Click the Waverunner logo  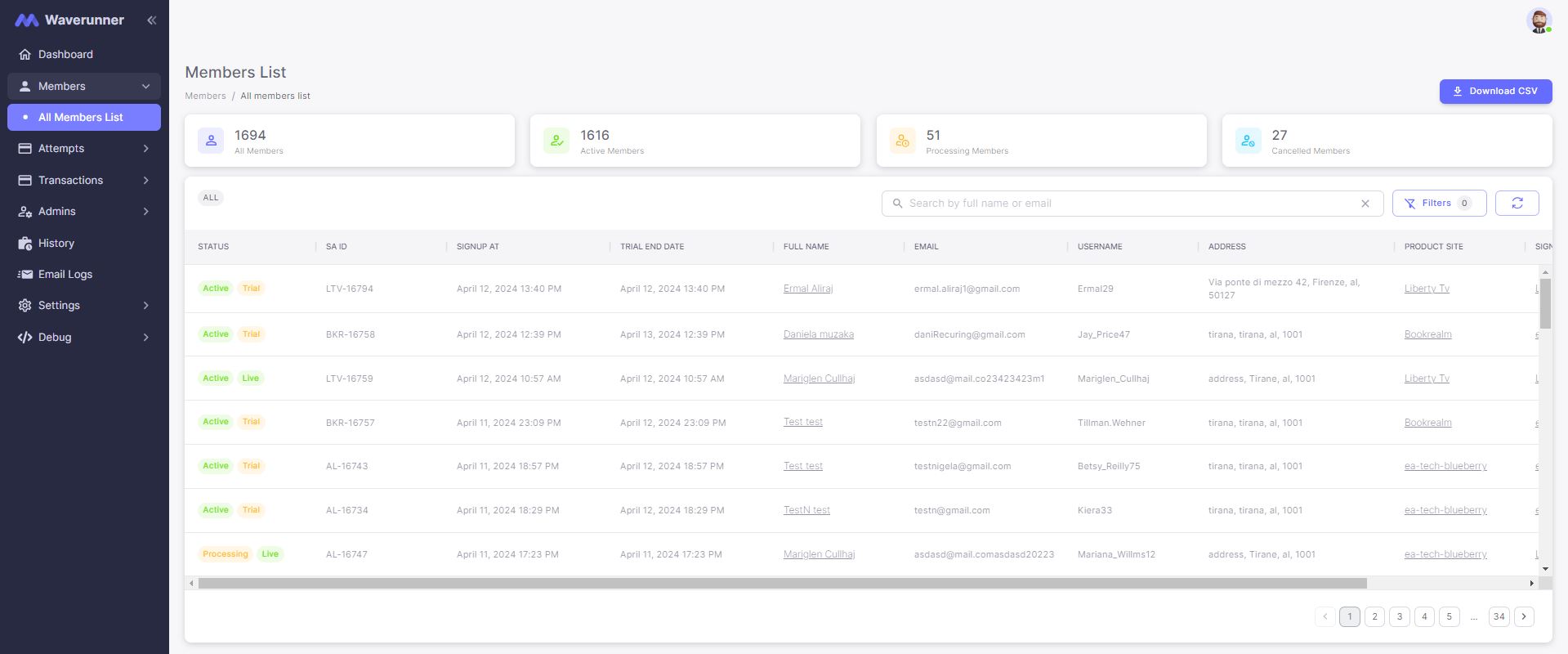click(x=69, y=20)
